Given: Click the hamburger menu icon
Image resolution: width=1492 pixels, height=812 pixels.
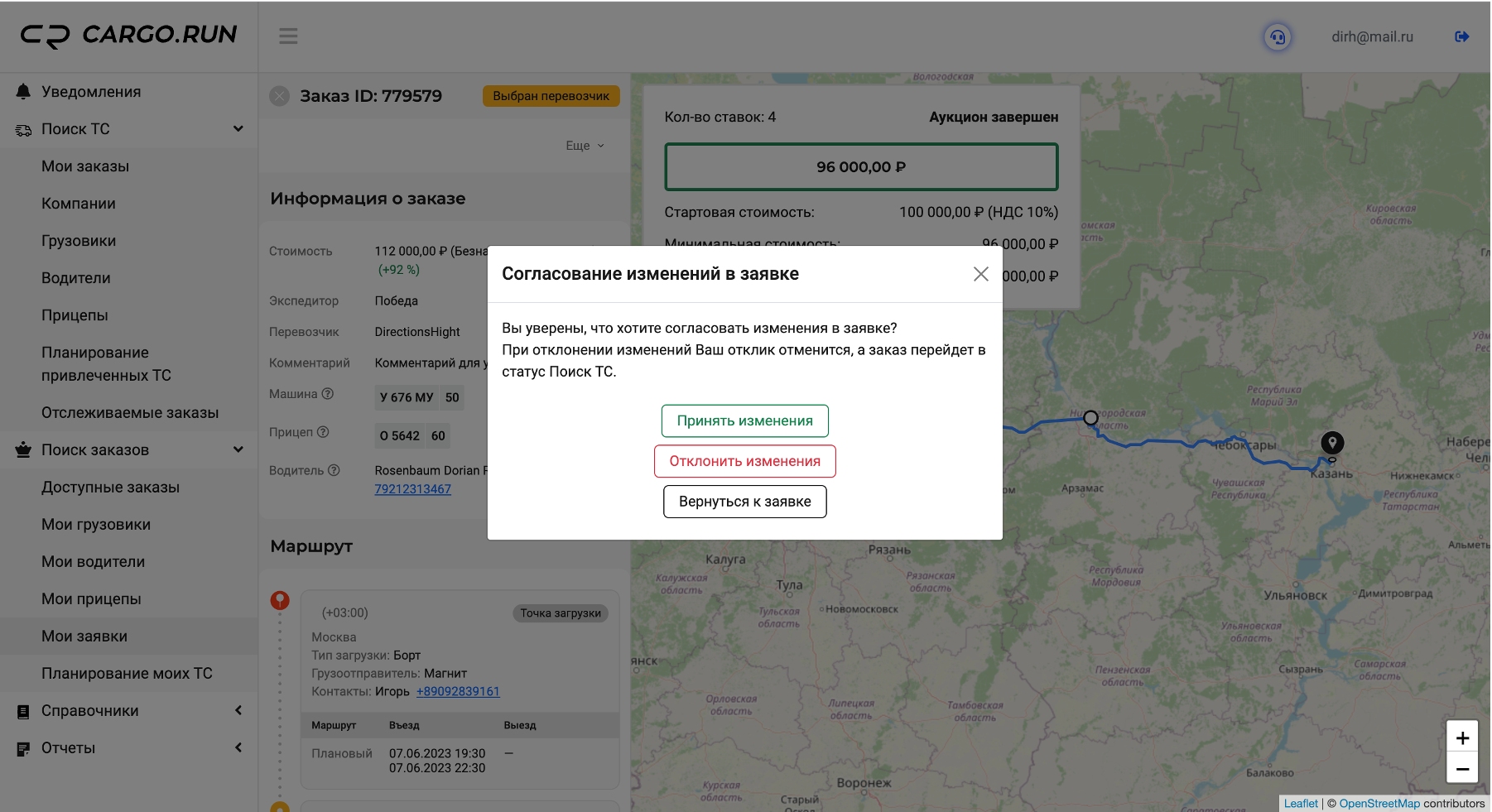Looking at the screenshot, I should pos(288,36).
